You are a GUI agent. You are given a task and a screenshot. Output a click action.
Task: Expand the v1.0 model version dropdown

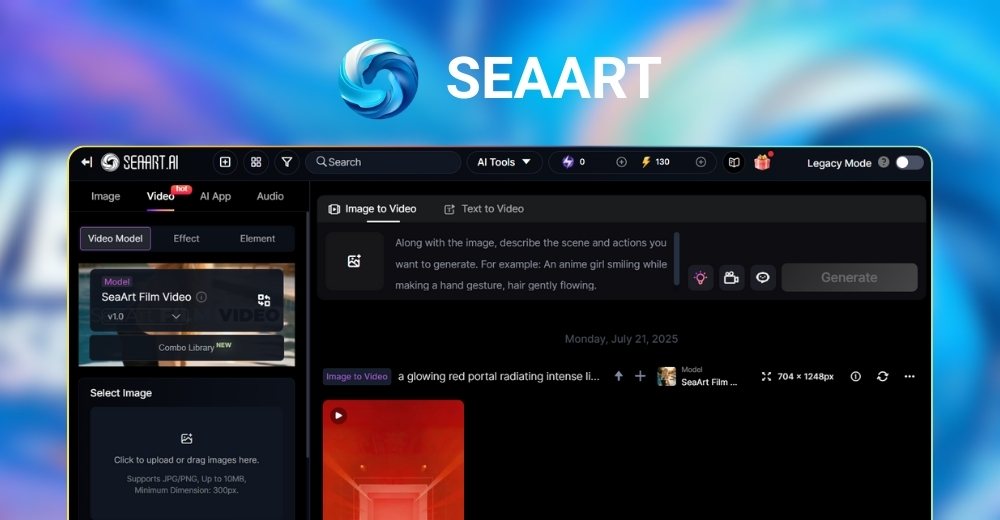click(145, 316)
